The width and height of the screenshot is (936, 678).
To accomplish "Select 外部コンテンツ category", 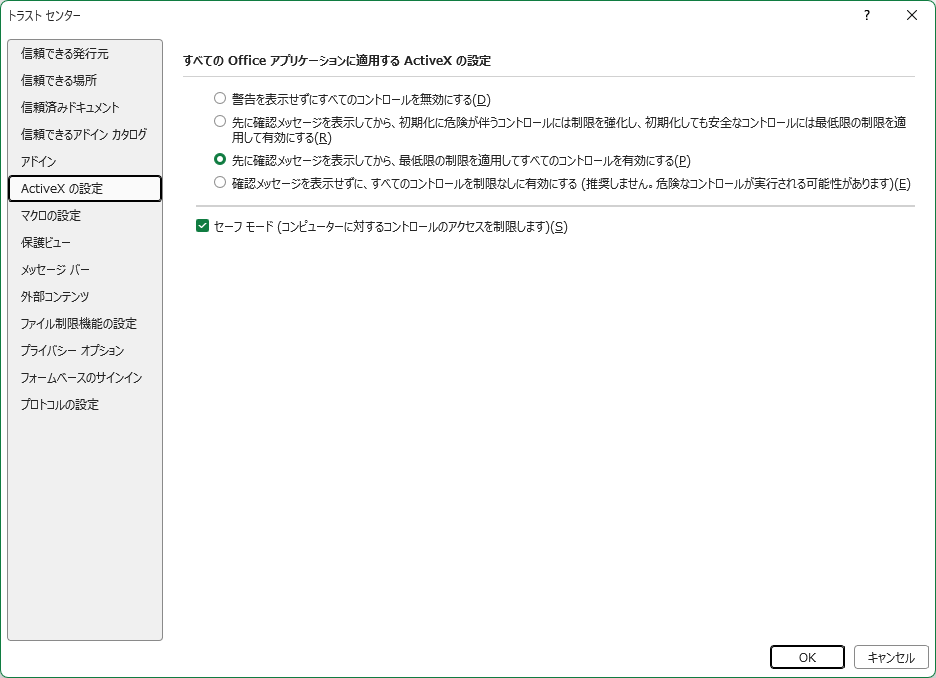I will pos(85,297).
